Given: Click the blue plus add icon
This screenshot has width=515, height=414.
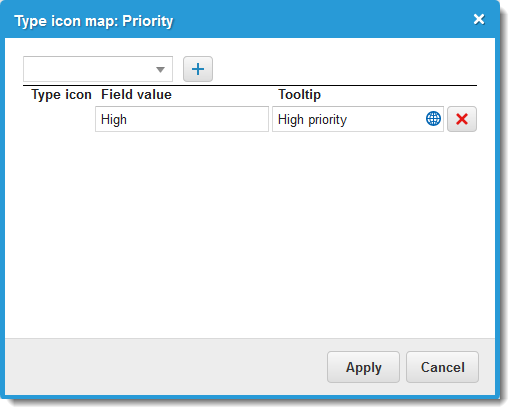Looking at the screenshot, I should point(198,69).
